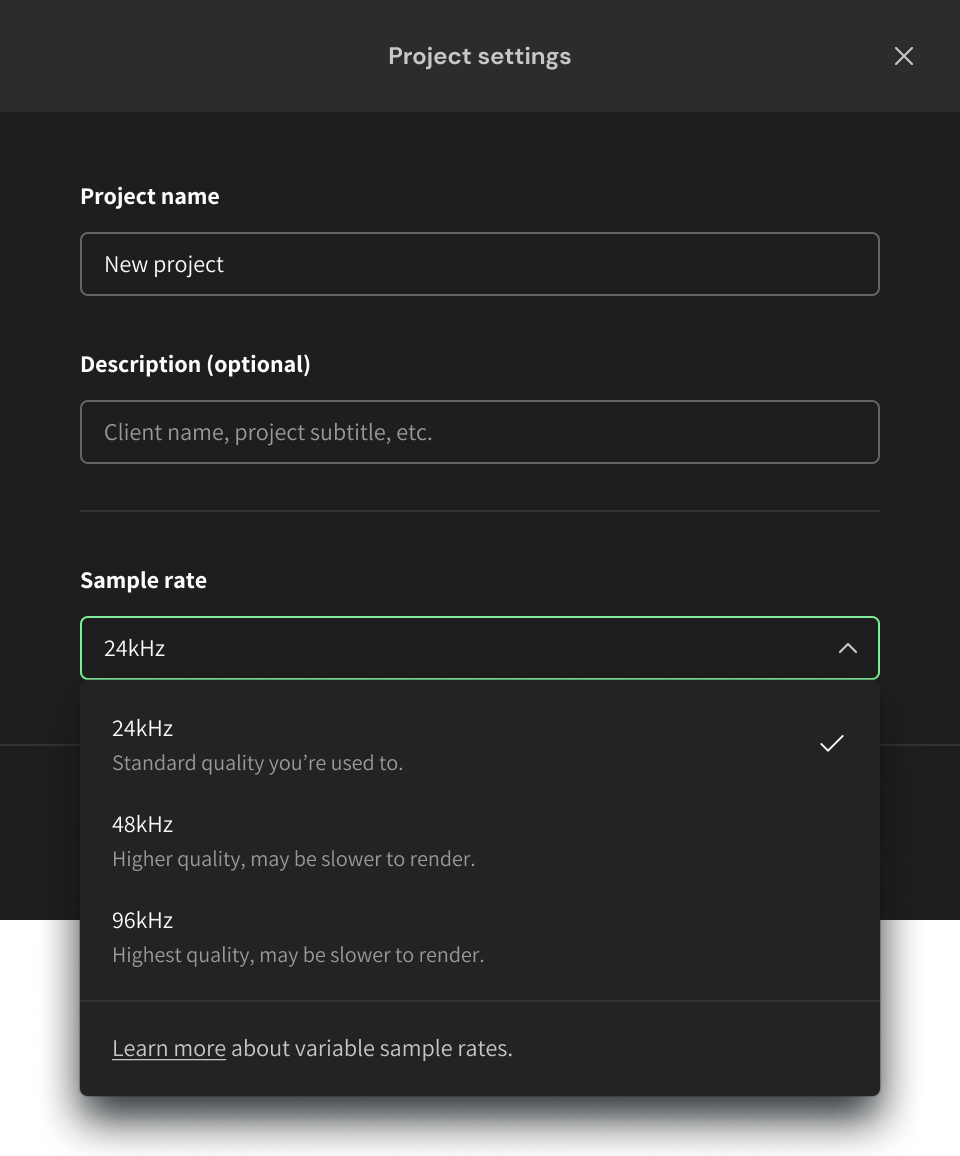
Task: Click the "Sample rate" label
Action: 143,580
